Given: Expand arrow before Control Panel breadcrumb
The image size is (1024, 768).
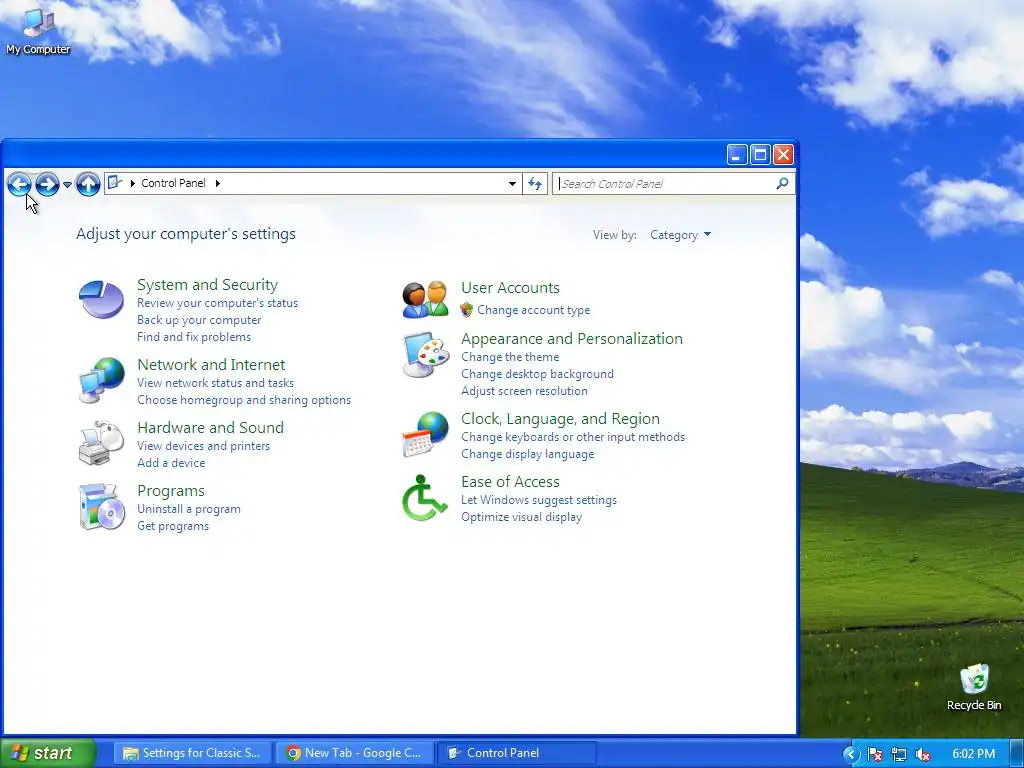Looking at the screenshot, I should click(x=133, y=184).
